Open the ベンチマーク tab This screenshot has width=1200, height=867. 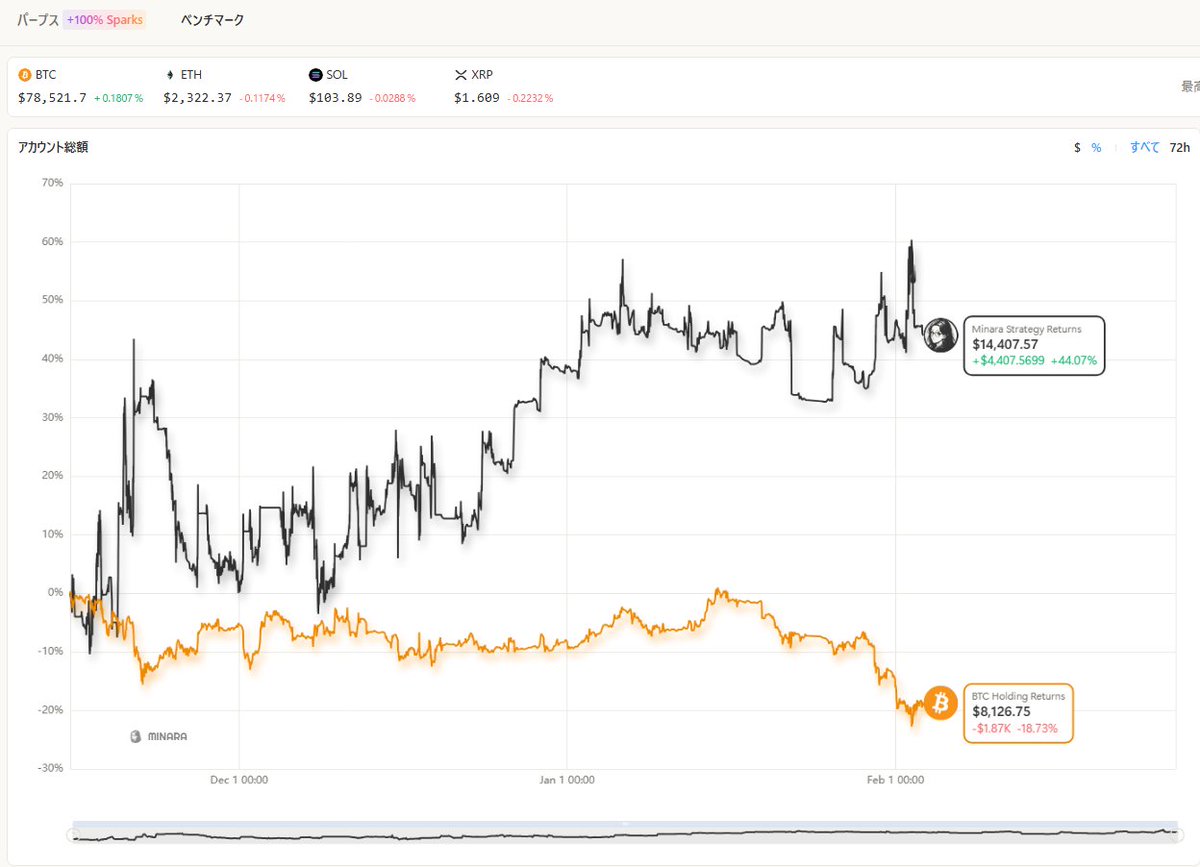click(212, 20)
